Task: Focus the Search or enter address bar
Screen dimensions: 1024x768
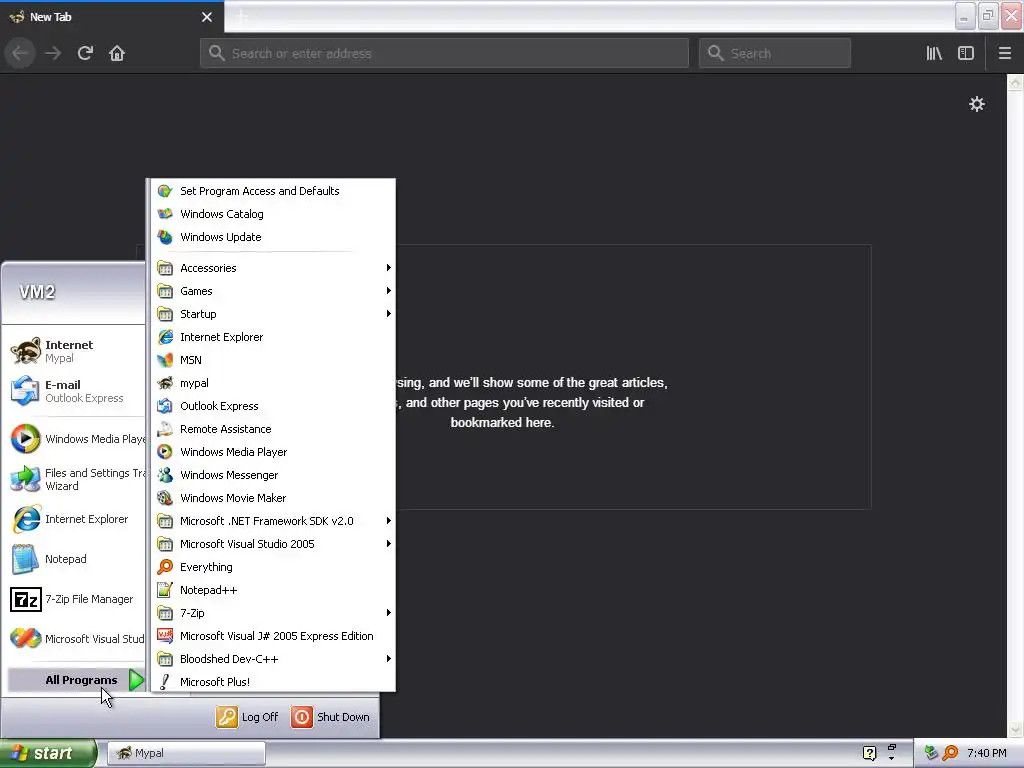Action: pos(444,53)
